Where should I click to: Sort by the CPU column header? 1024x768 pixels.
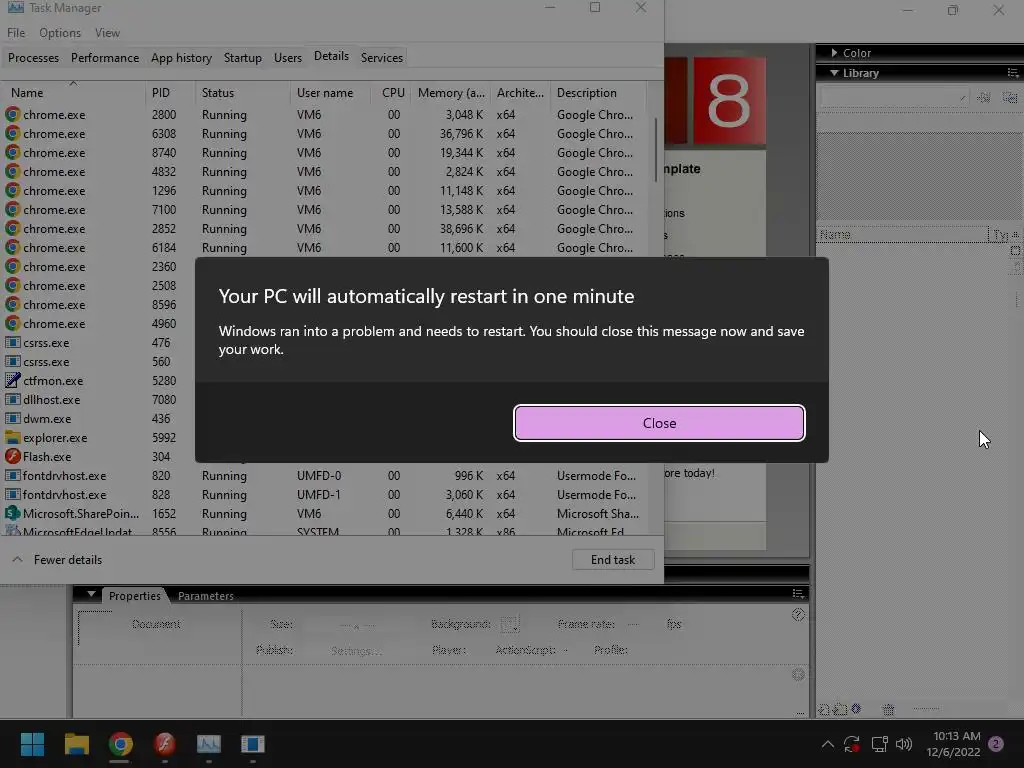(x=391, y=93)
